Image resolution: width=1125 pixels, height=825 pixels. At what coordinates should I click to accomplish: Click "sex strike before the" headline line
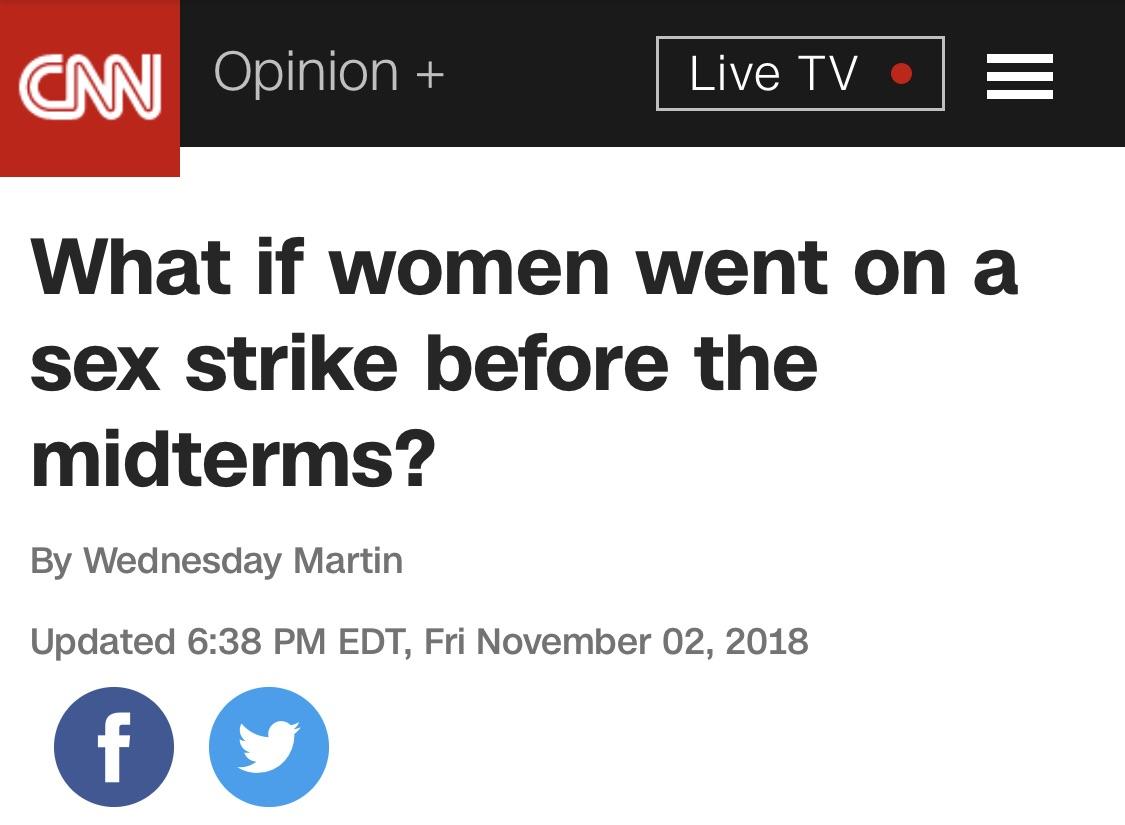[423, 363]
